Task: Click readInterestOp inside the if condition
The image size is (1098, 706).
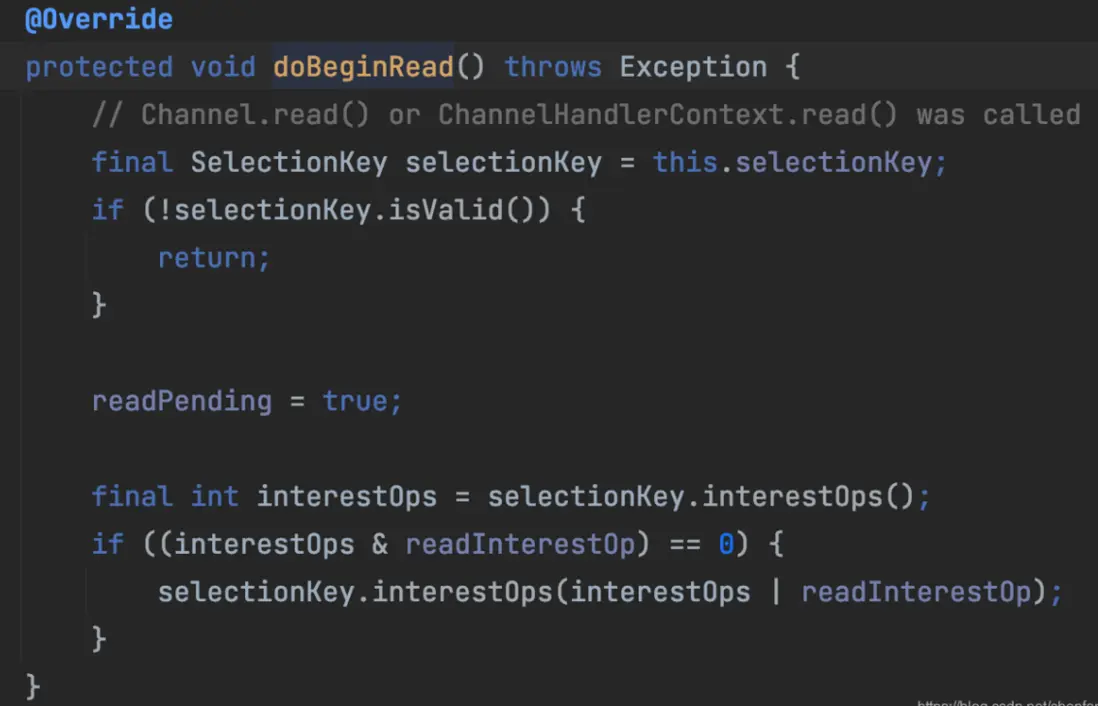Action: pyautogui.click(x=520, y=544)
